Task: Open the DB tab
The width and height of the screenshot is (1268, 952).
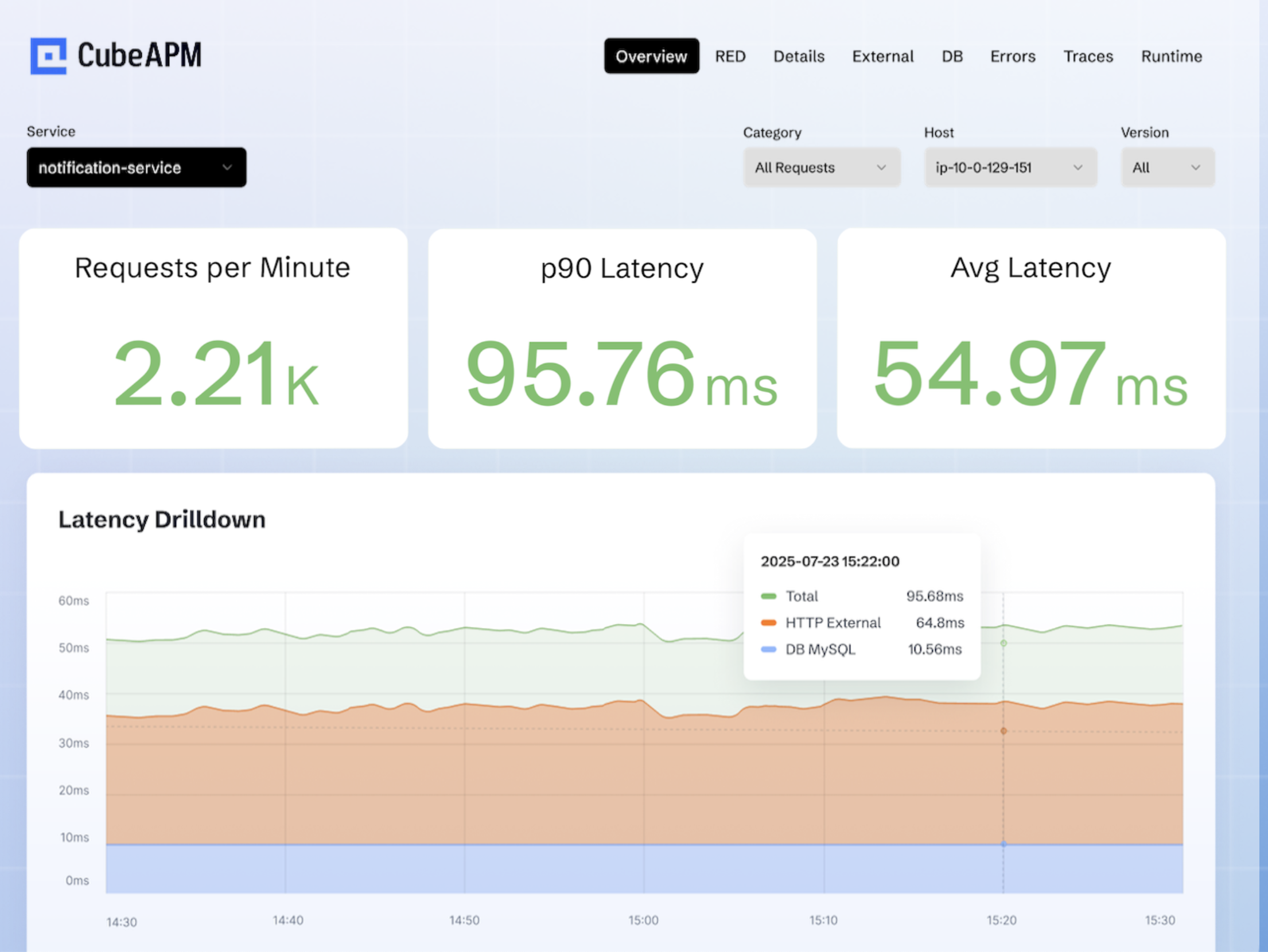Action: coord(951,56)
